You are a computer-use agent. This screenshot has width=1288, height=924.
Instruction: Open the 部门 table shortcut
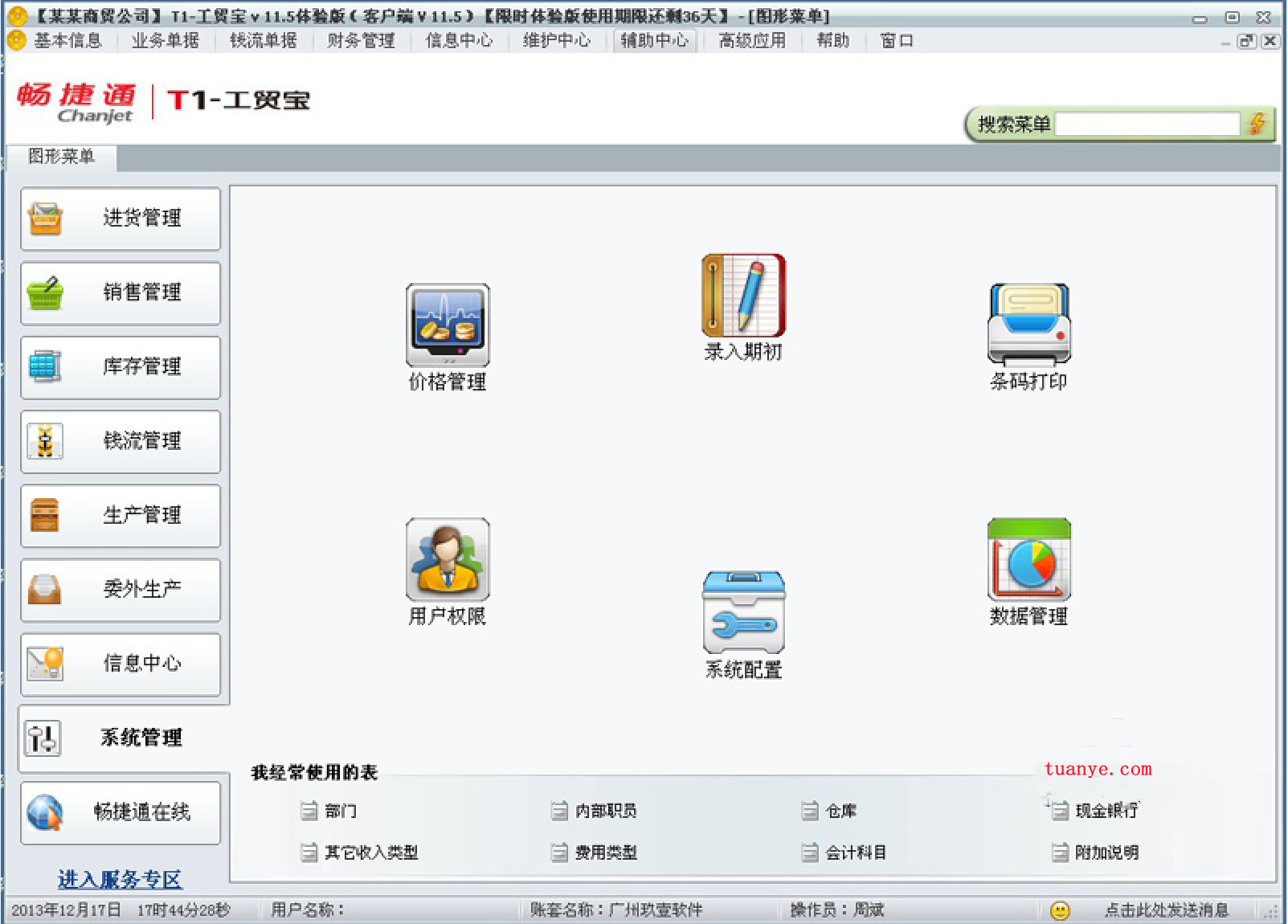(x=329, y=811)
